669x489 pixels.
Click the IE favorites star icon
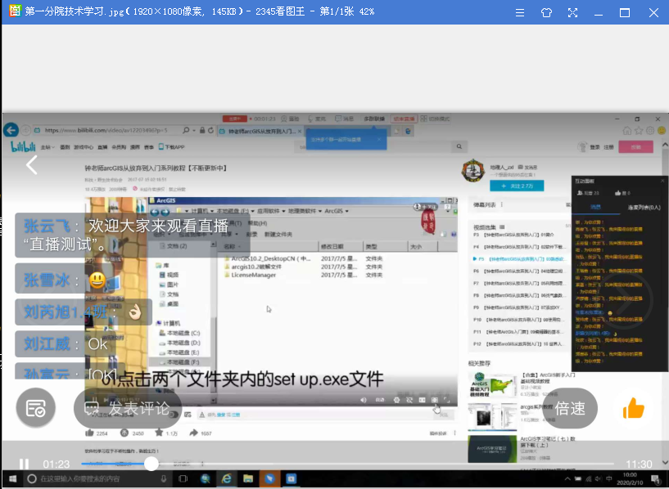pyautogui.click(x=638, y=131)
